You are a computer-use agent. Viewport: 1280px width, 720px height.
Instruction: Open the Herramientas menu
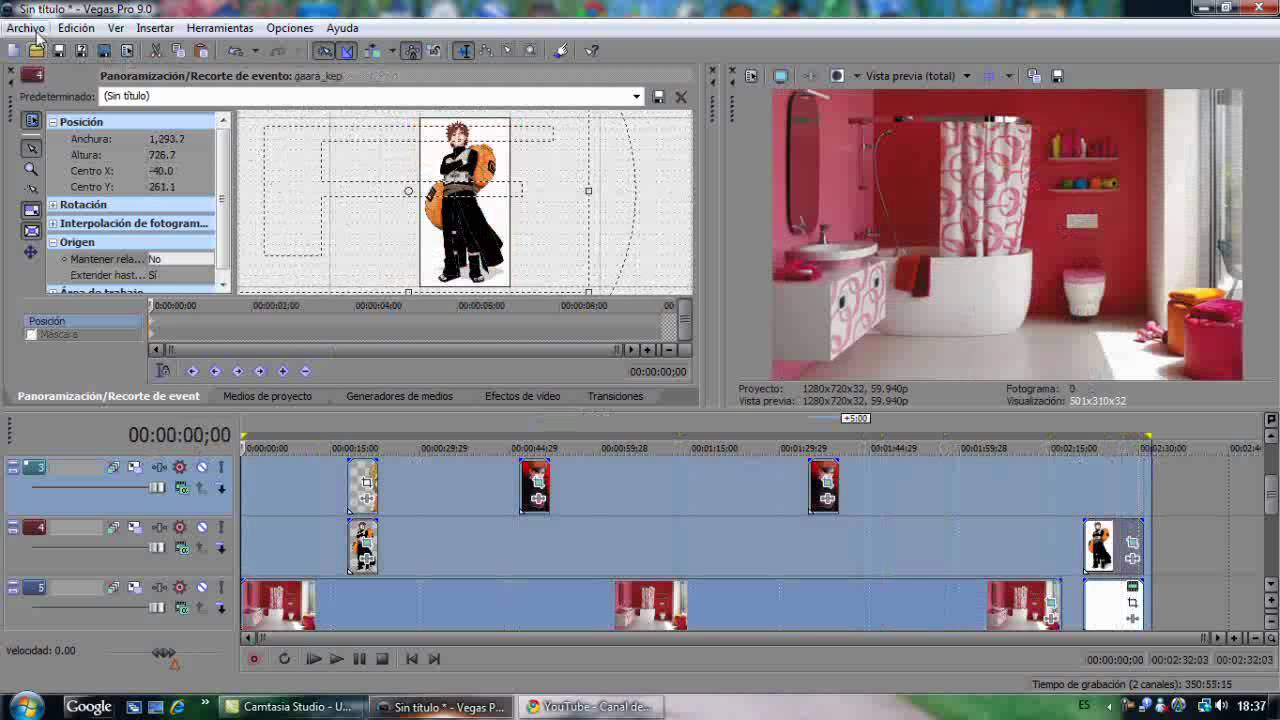point(220,28)
